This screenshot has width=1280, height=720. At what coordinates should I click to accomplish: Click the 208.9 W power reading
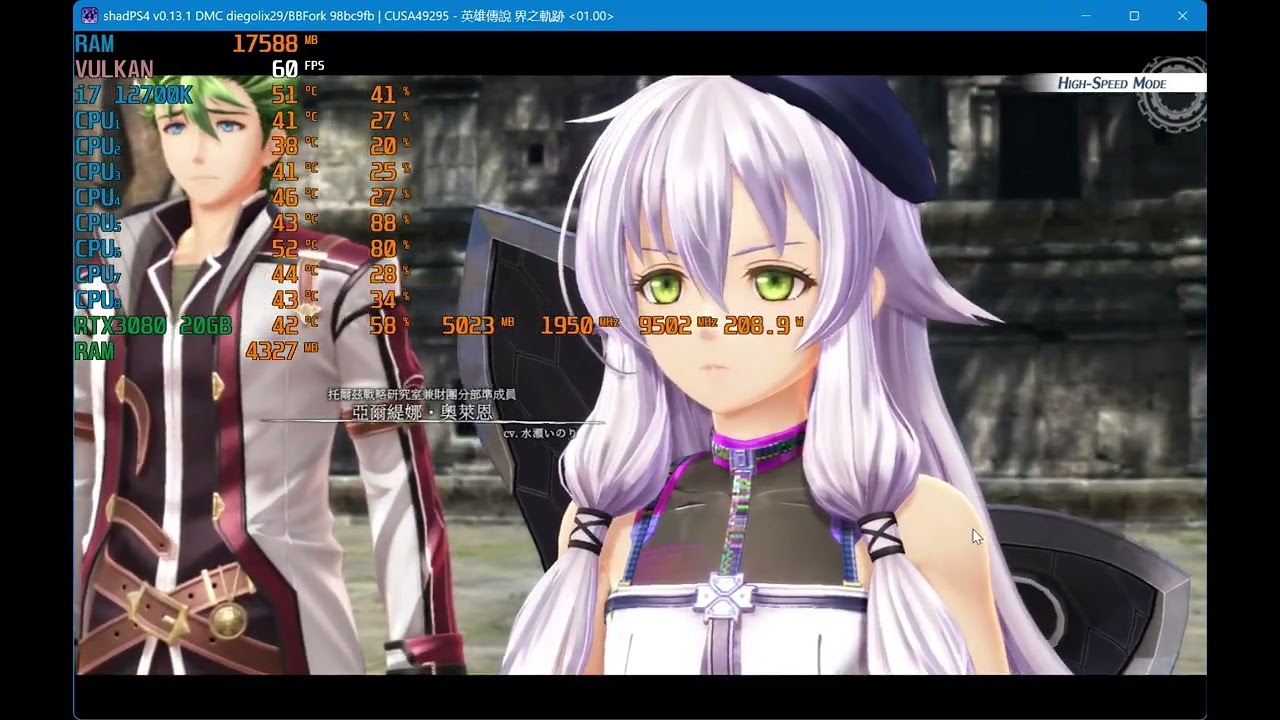point(764,325)
